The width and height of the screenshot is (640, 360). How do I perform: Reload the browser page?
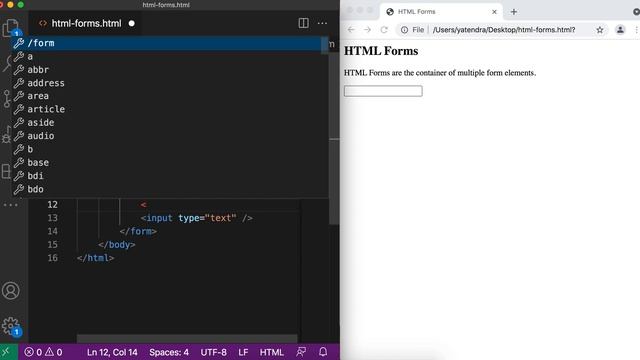(x=384, y=30)
